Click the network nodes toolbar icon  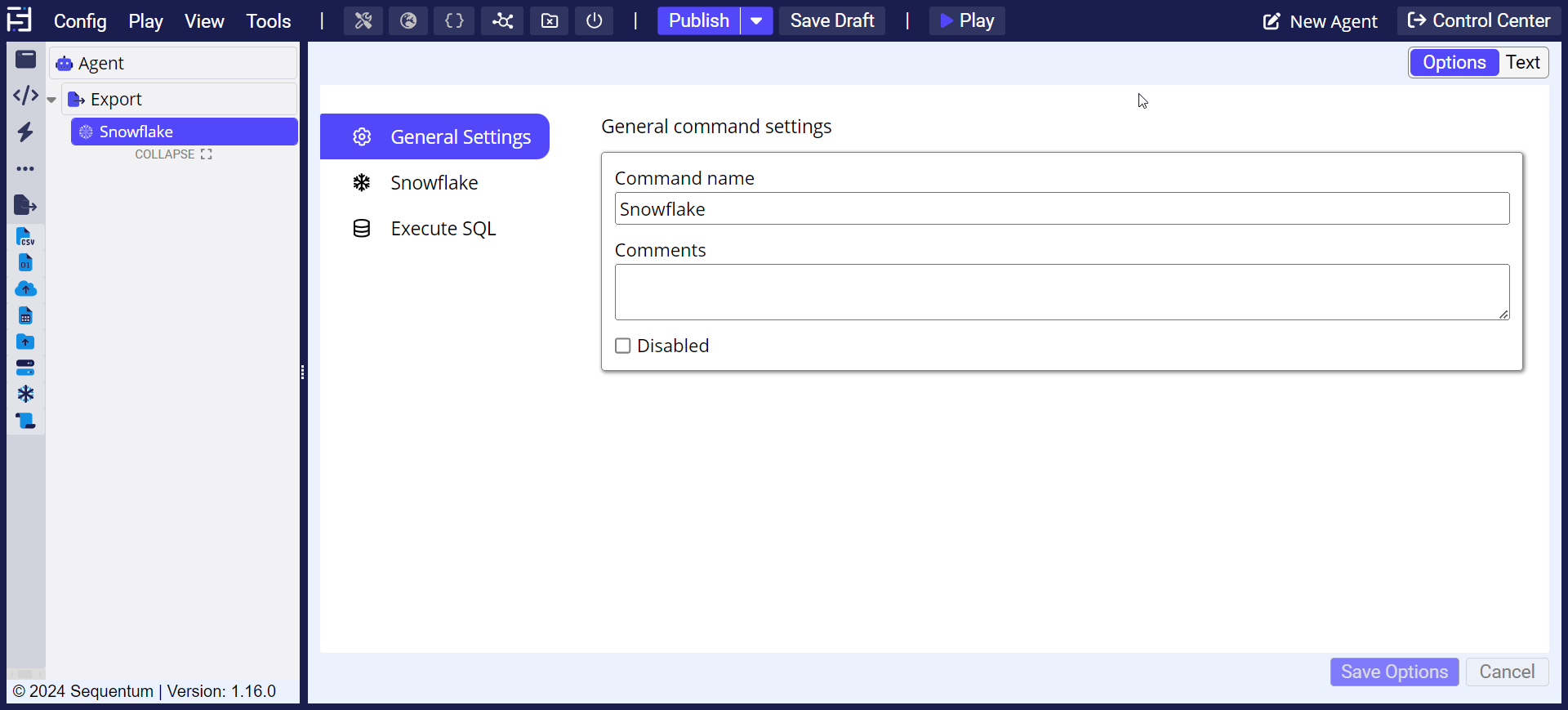point(502,21)
